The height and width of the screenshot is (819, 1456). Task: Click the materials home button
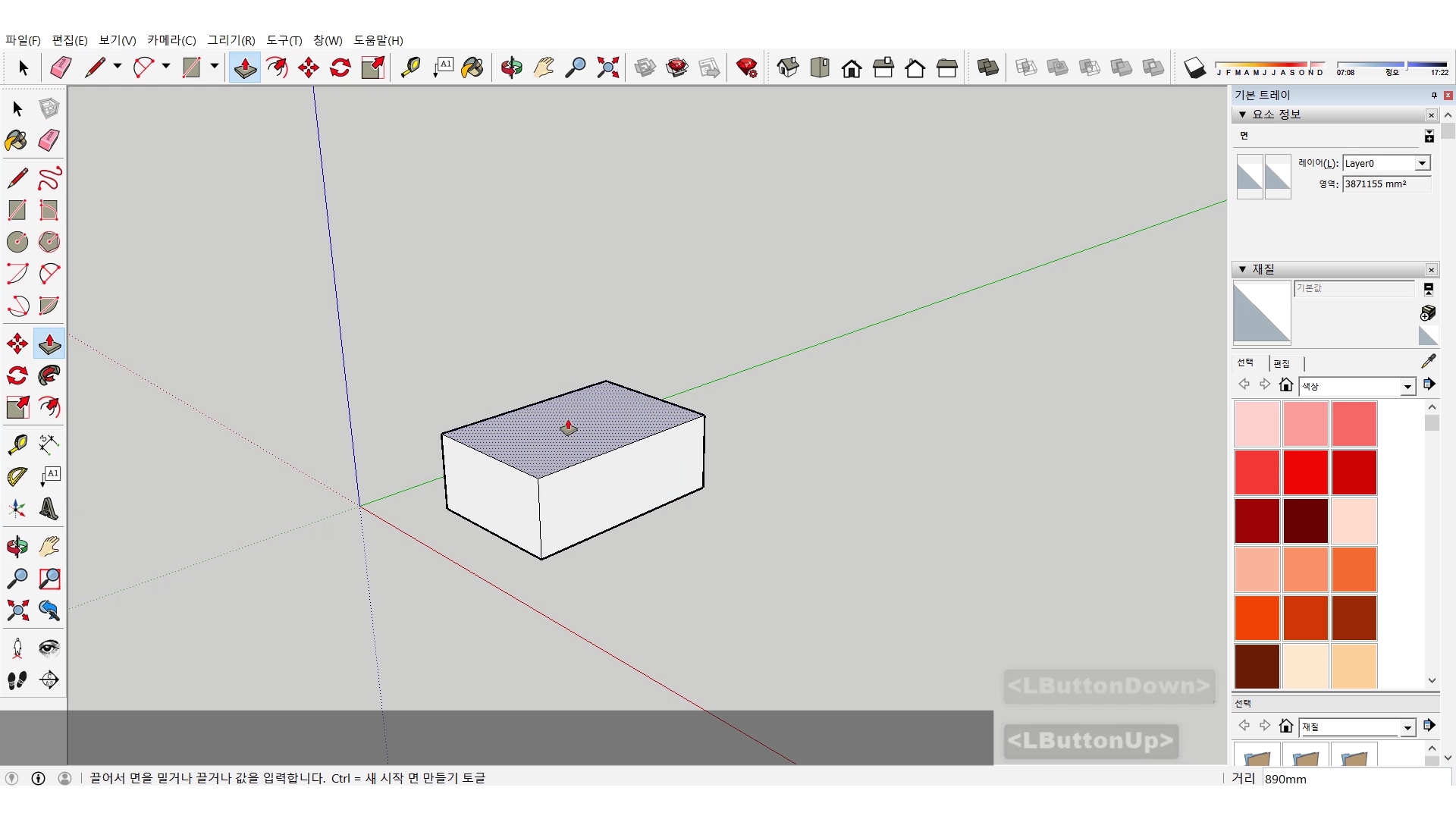click(1285, 384)
